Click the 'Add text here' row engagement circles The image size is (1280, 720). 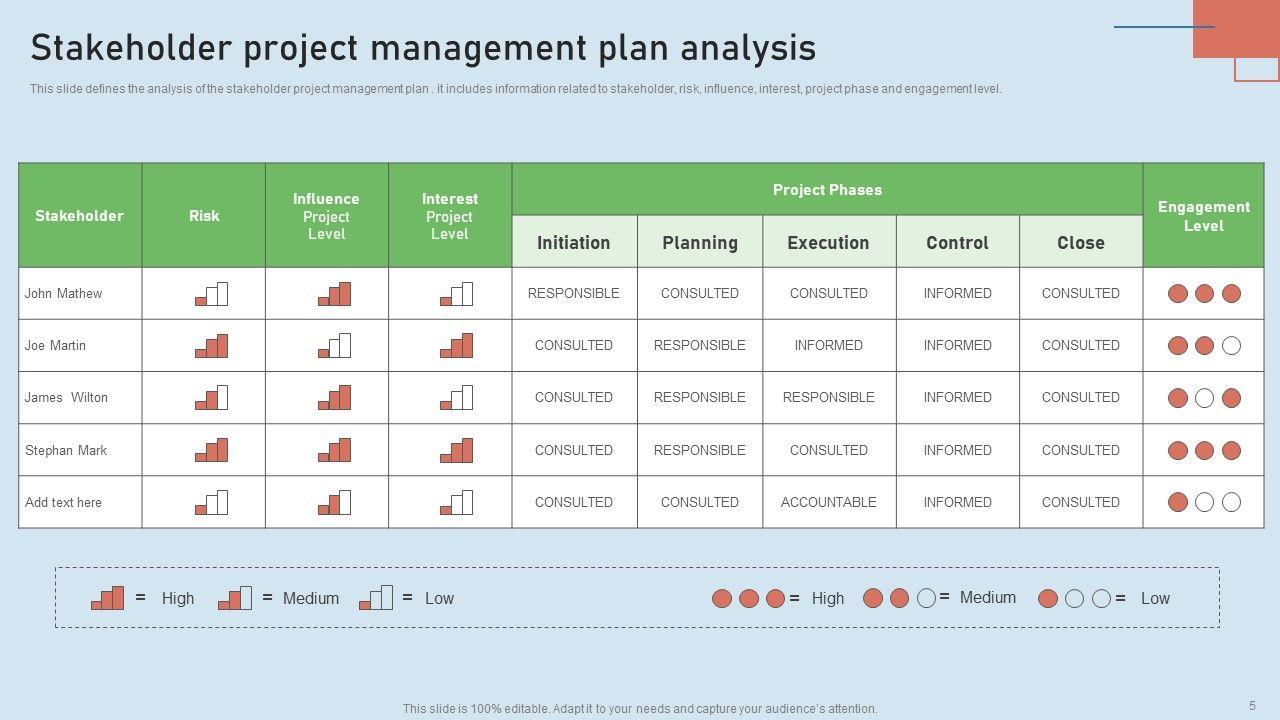click(x=1204, y=502)
